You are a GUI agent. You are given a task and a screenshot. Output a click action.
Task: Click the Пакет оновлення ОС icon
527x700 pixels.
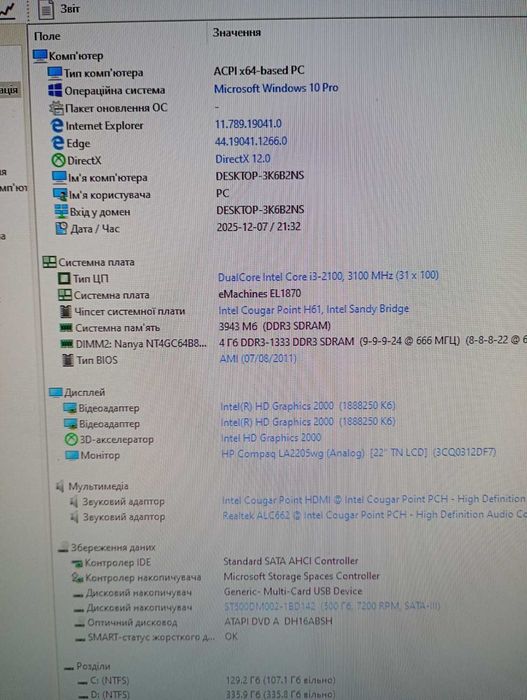click(x=56, y=108)
